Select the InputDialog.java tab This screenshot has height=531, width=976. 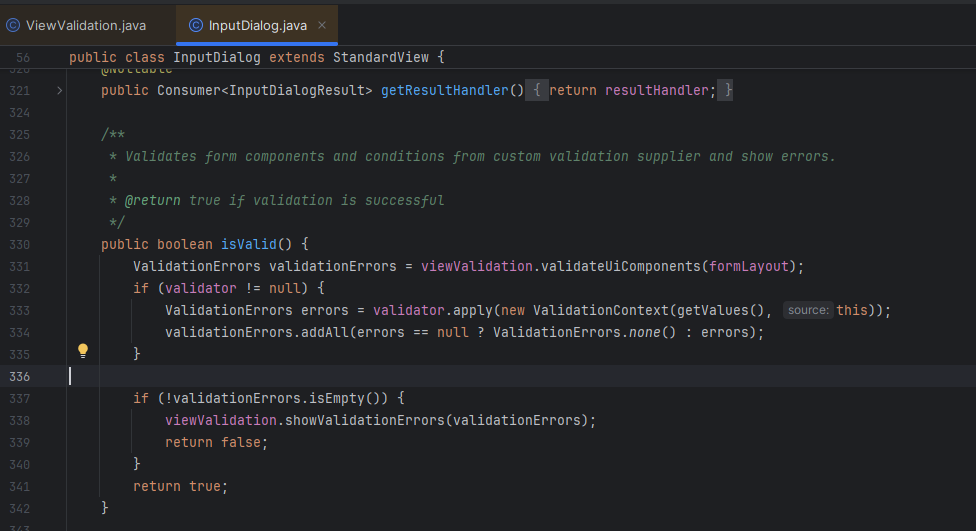[x=257, y=26]
